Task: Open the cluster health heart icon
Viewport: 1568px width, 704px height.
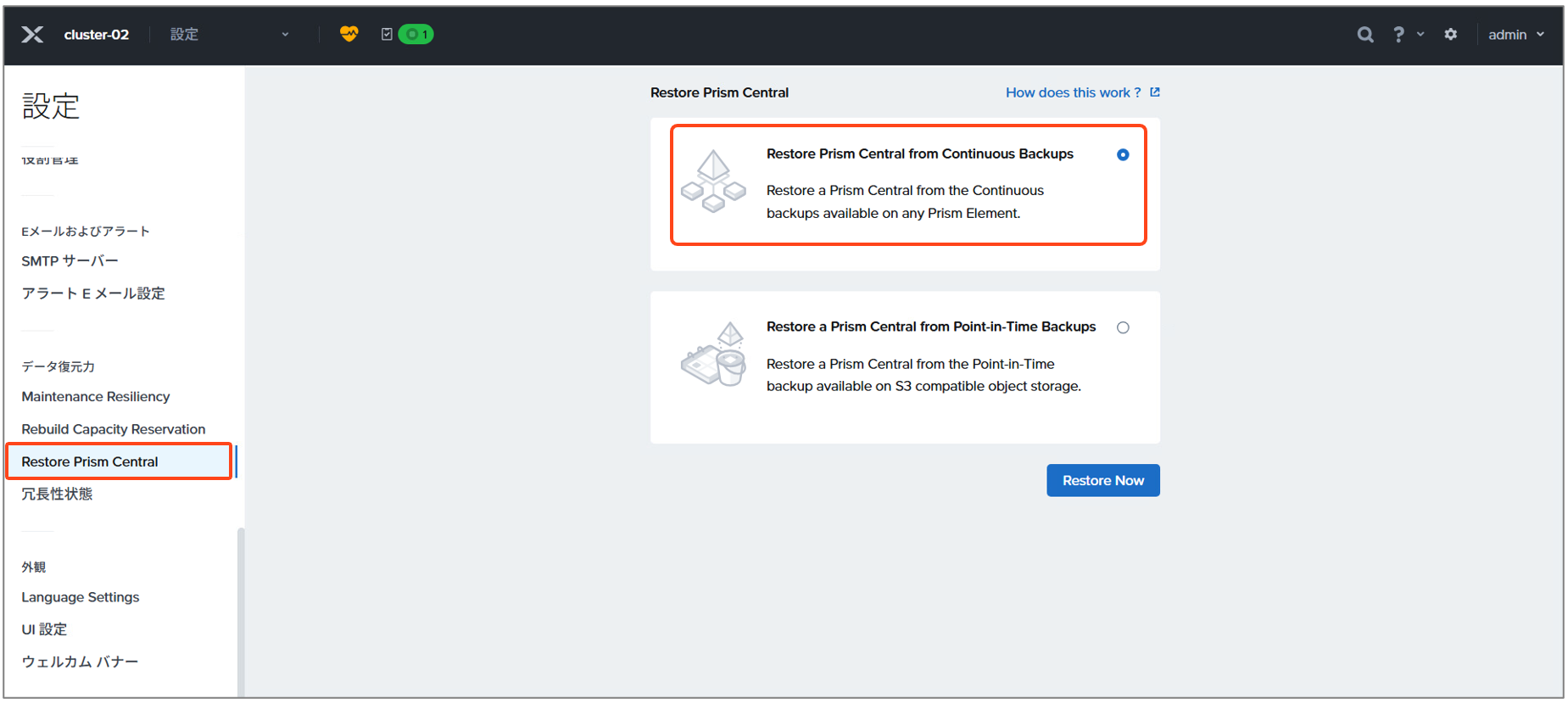Action: [x=349, y=34]
